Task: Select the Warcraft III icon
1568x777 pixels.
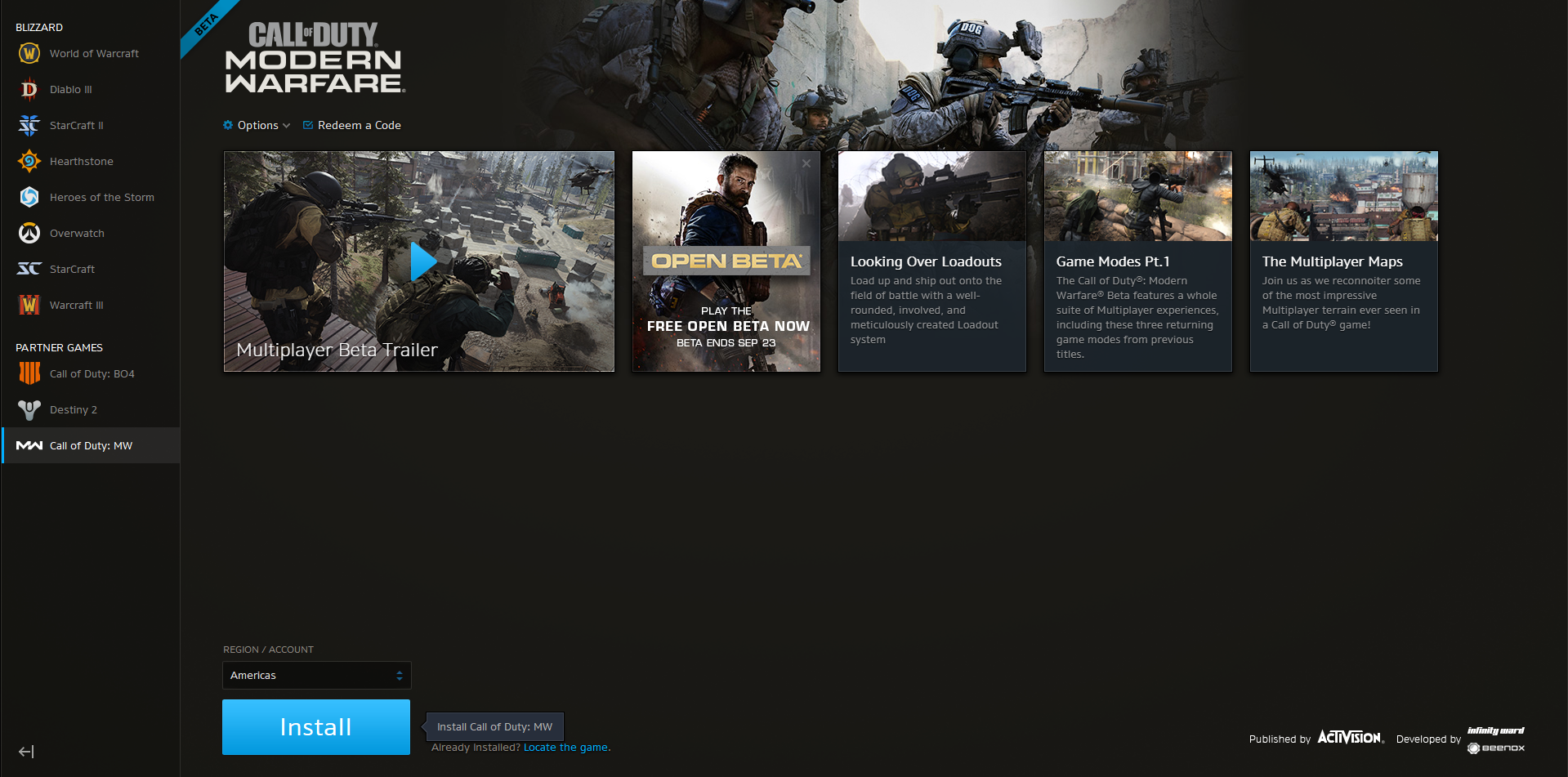Action: click(x=29, y=305)
